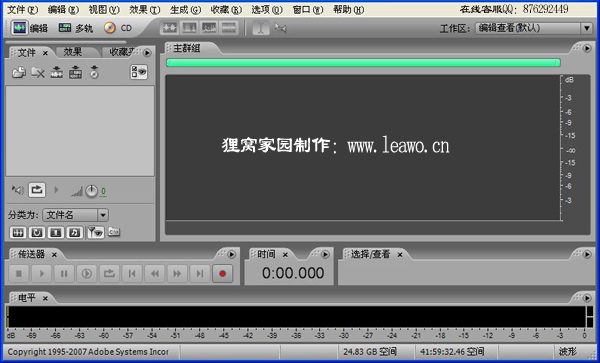Click the Play transport button
This screenshot has height=363, width=600.
pyautogui.click(x=41, y=273)
